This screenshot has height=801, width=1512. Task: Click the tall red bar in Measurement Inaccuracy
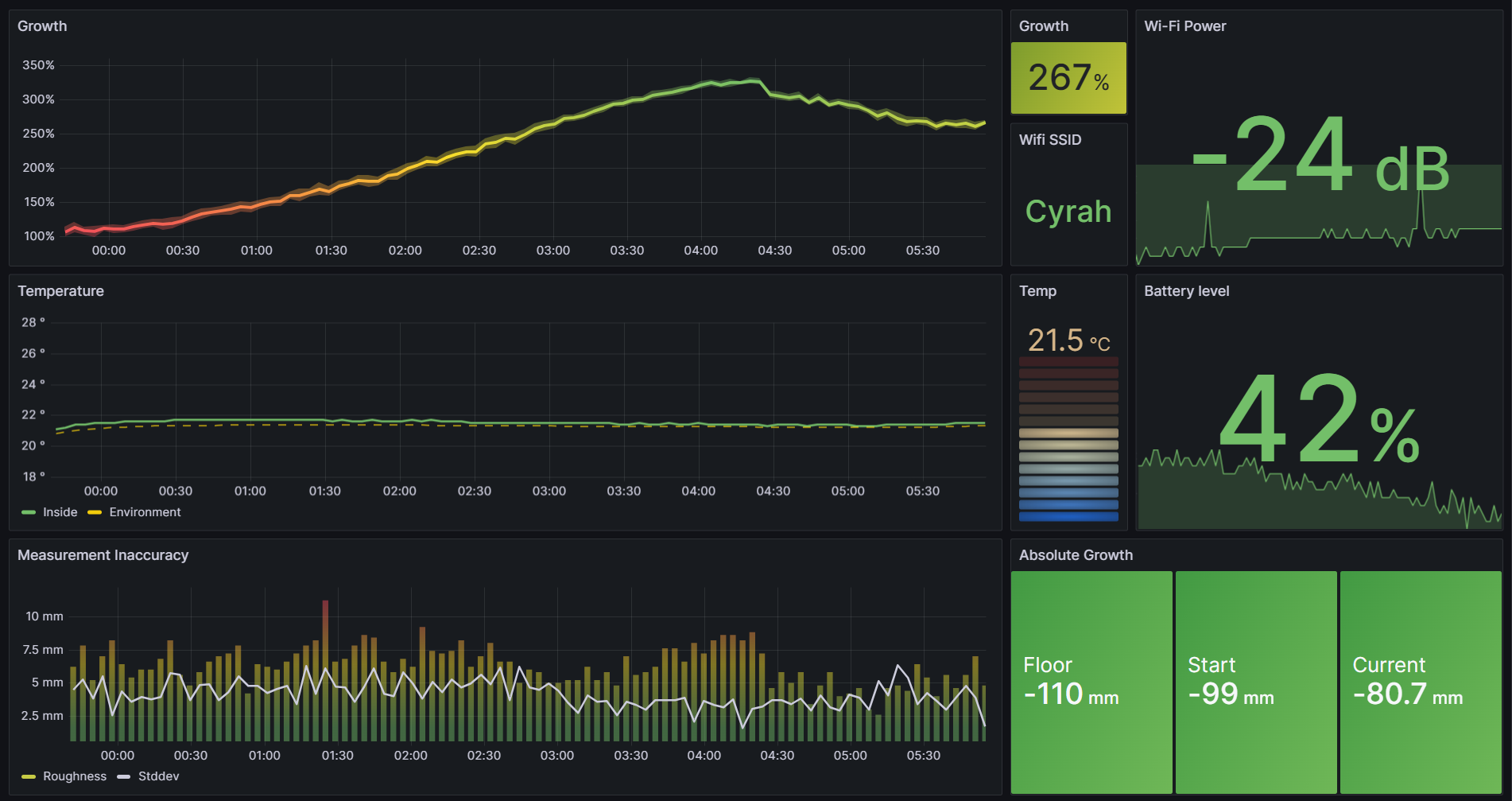325,671
